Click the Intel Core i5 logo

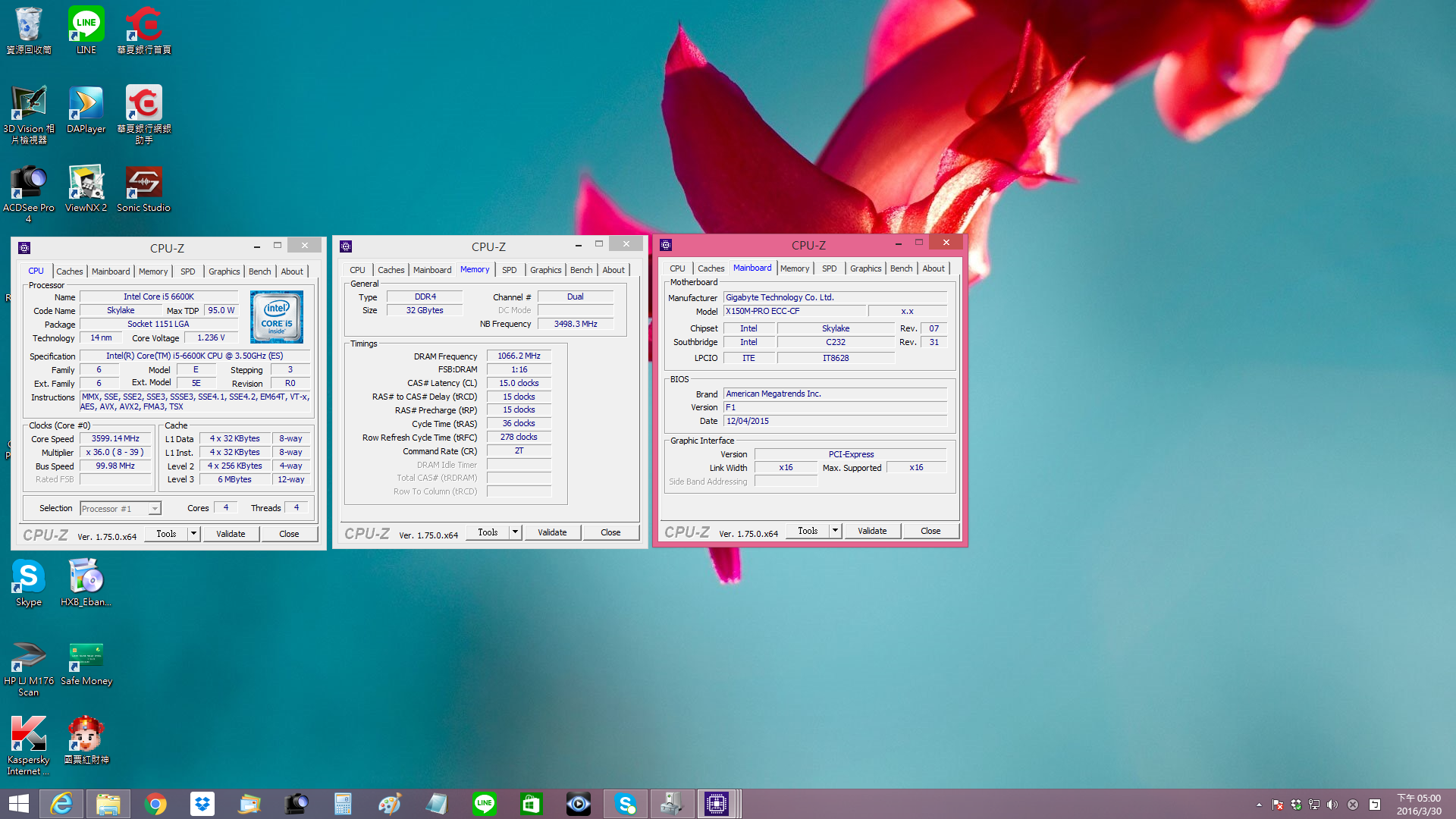(x=277, y=317)
